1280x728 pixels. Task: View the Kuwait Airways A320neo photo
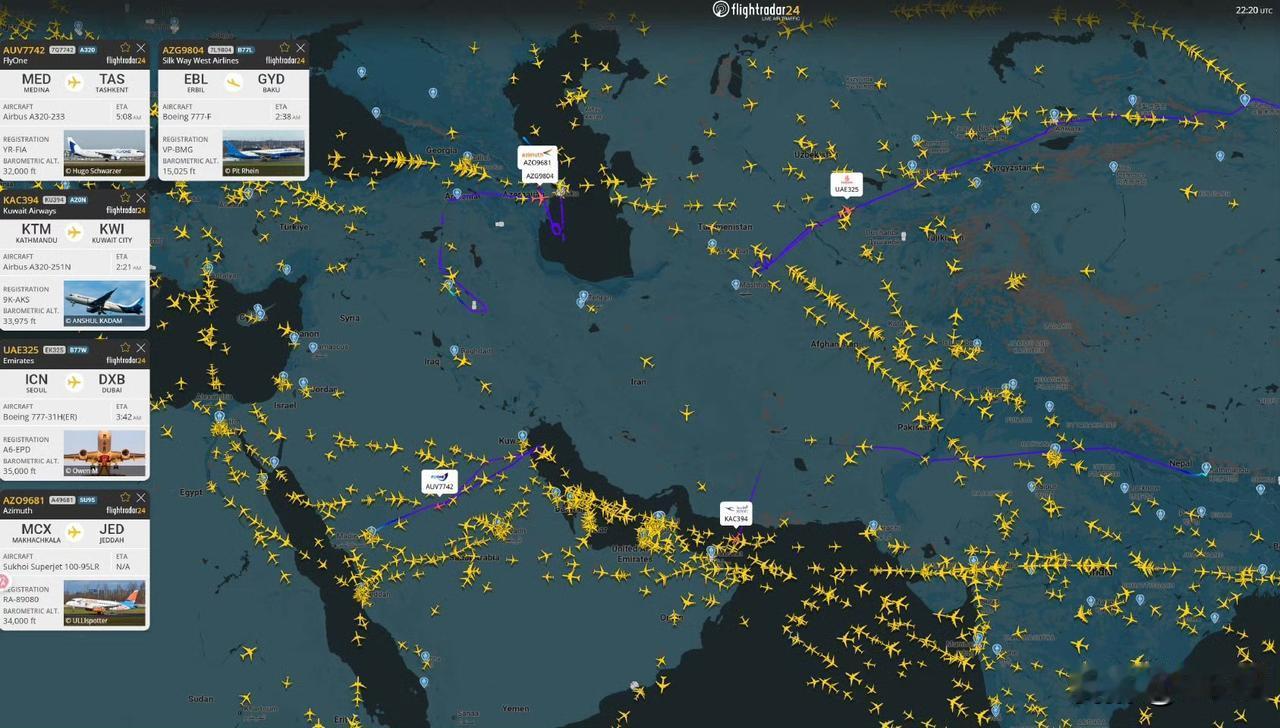[104, 303]
